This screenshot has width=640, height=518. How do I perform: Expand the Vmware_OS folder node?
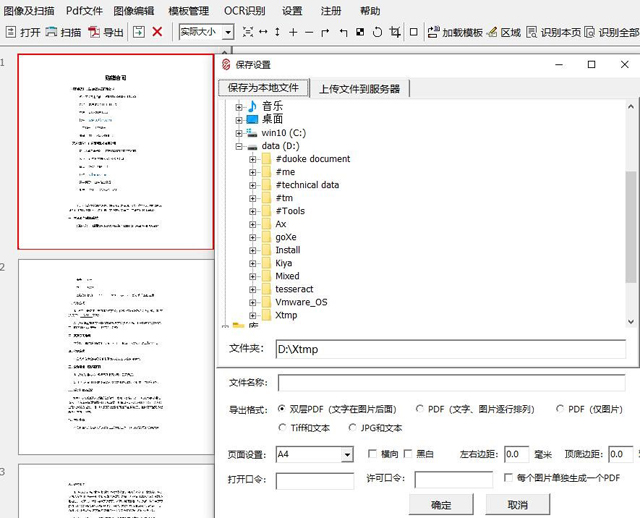(x=253, y=302)
